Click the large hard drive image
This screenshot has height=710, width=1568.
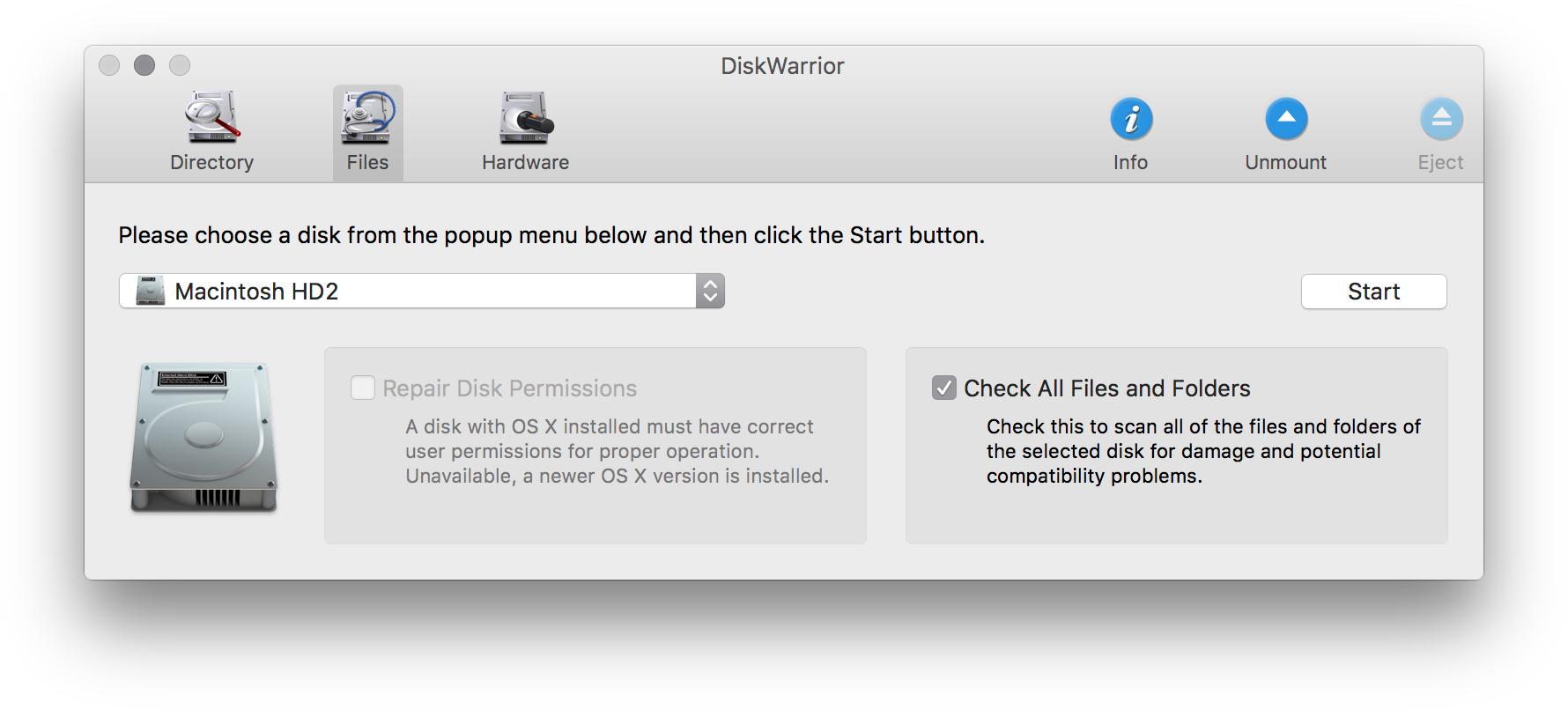tap(204, 437)
